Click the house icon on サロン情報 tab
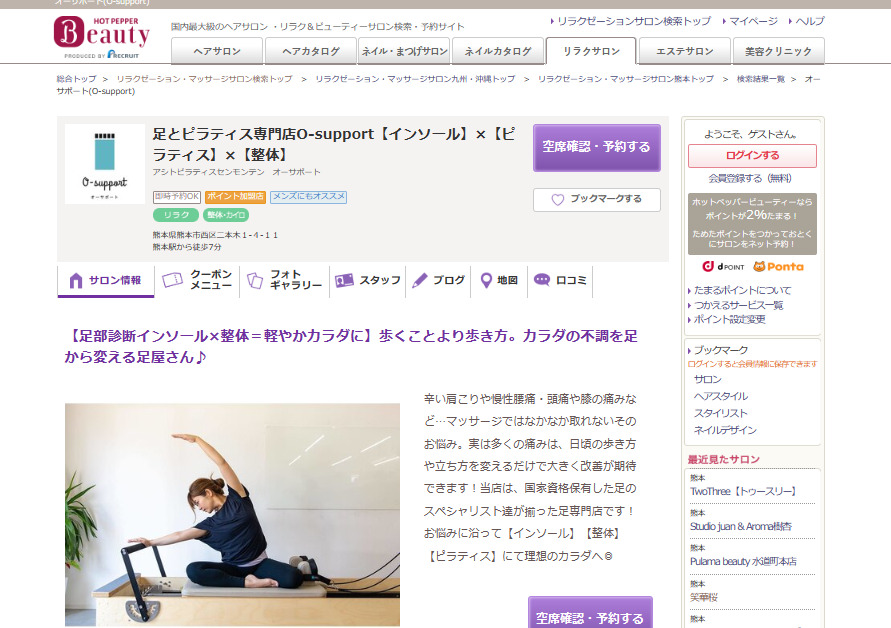Viewport: 891px width, 628px height. (76, 280)
